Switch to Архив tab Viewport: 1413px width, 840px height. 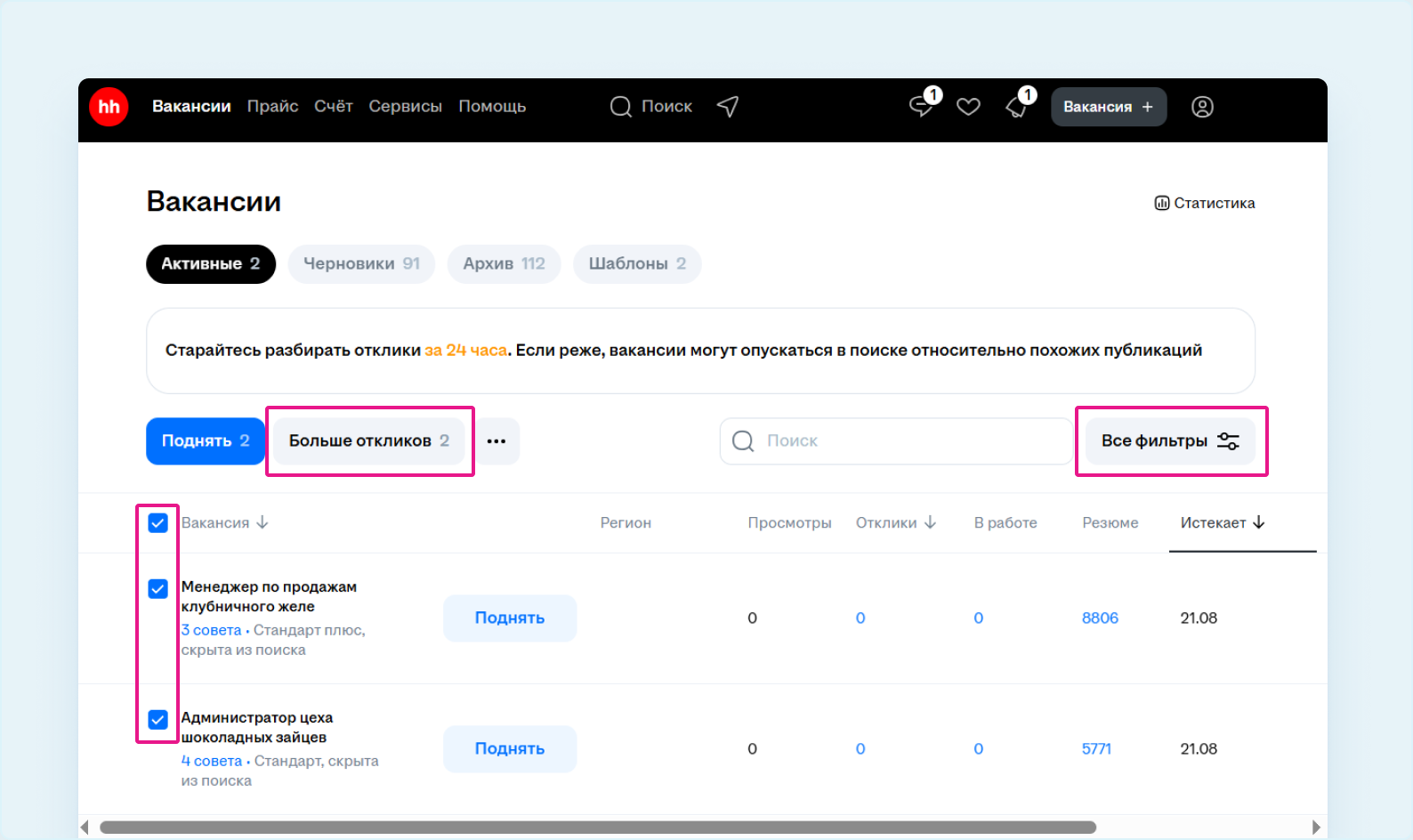[504, 264]
